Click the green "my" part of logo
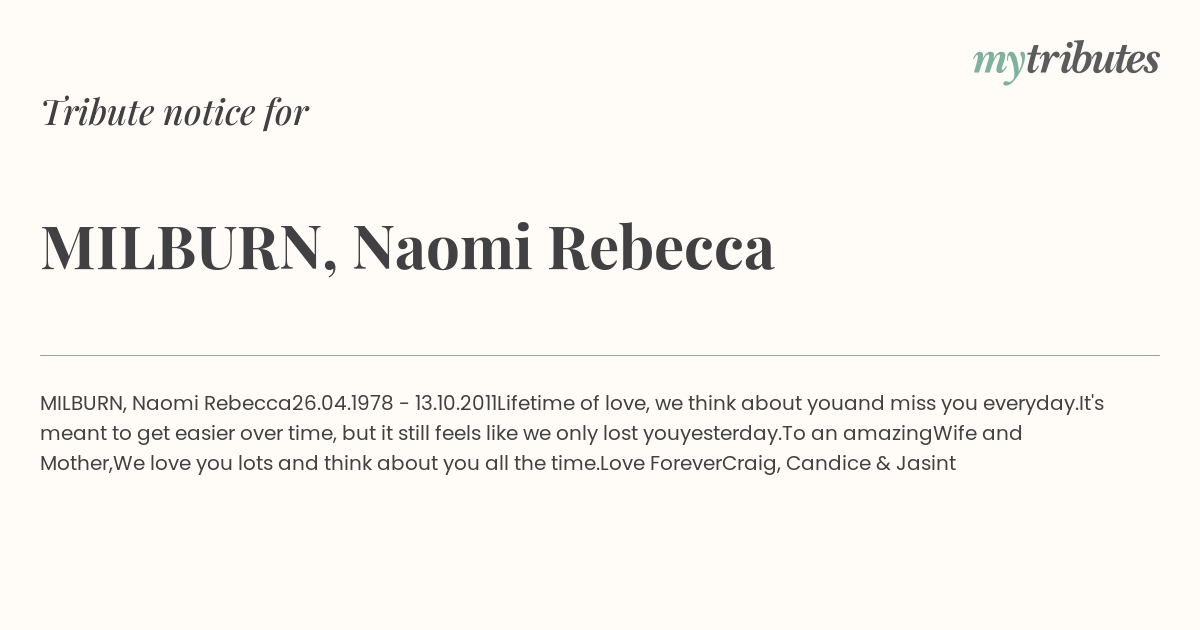Viewport: 1200px width, 630px height. (x=999, y=64)
